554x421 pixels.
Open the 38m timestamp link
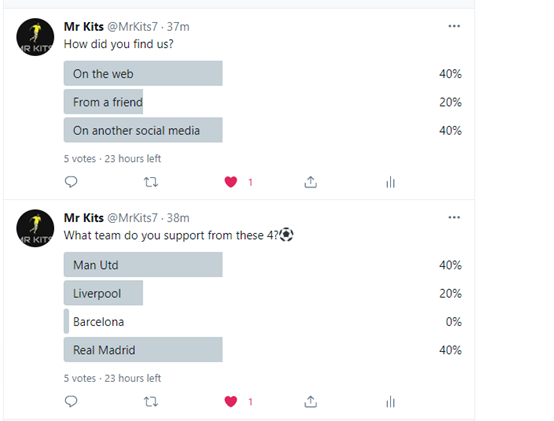[178, 218]
